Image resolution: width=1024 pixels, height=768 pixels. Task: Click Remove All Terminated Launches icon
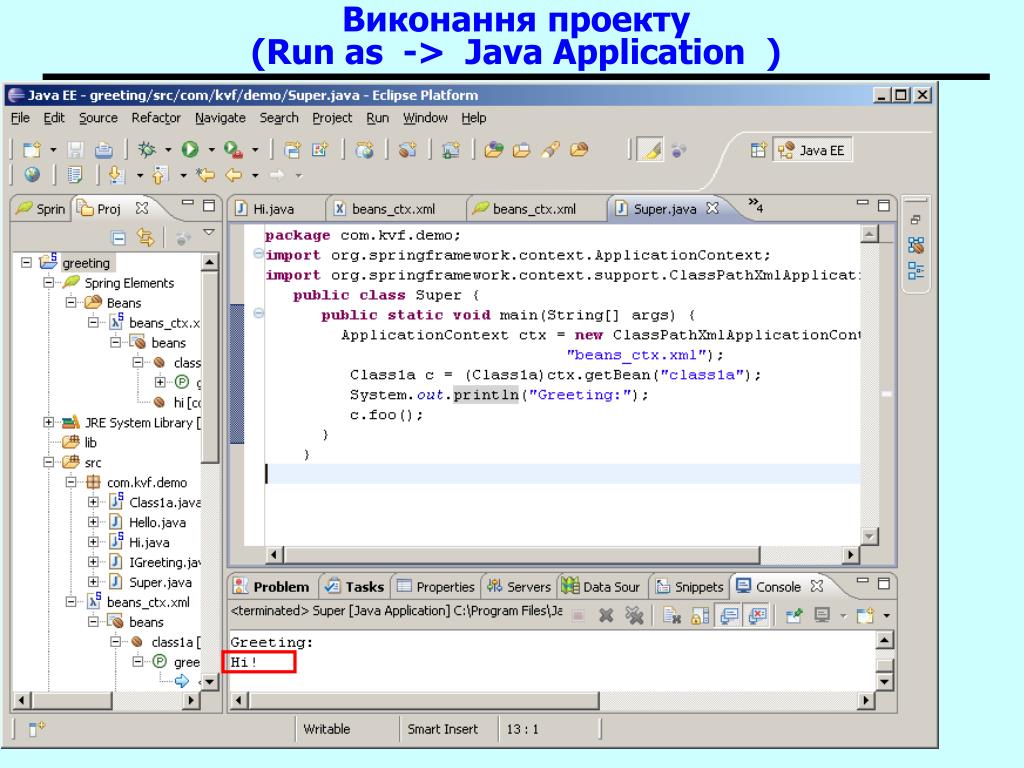click(634, 615)
